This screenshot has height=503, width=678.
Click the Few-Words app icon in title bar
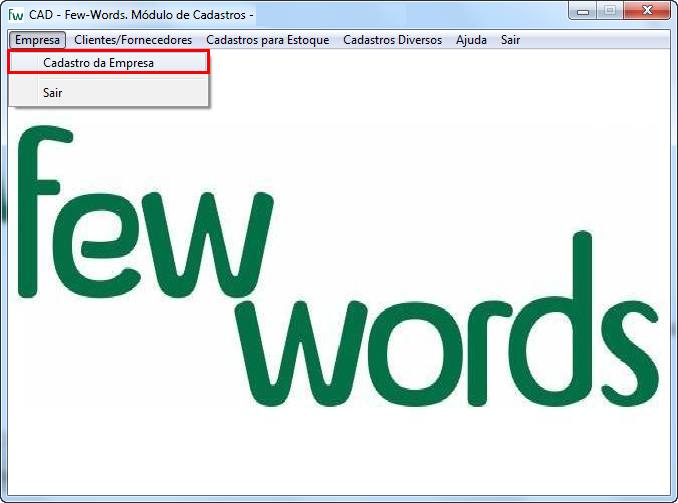coord(16,14)
